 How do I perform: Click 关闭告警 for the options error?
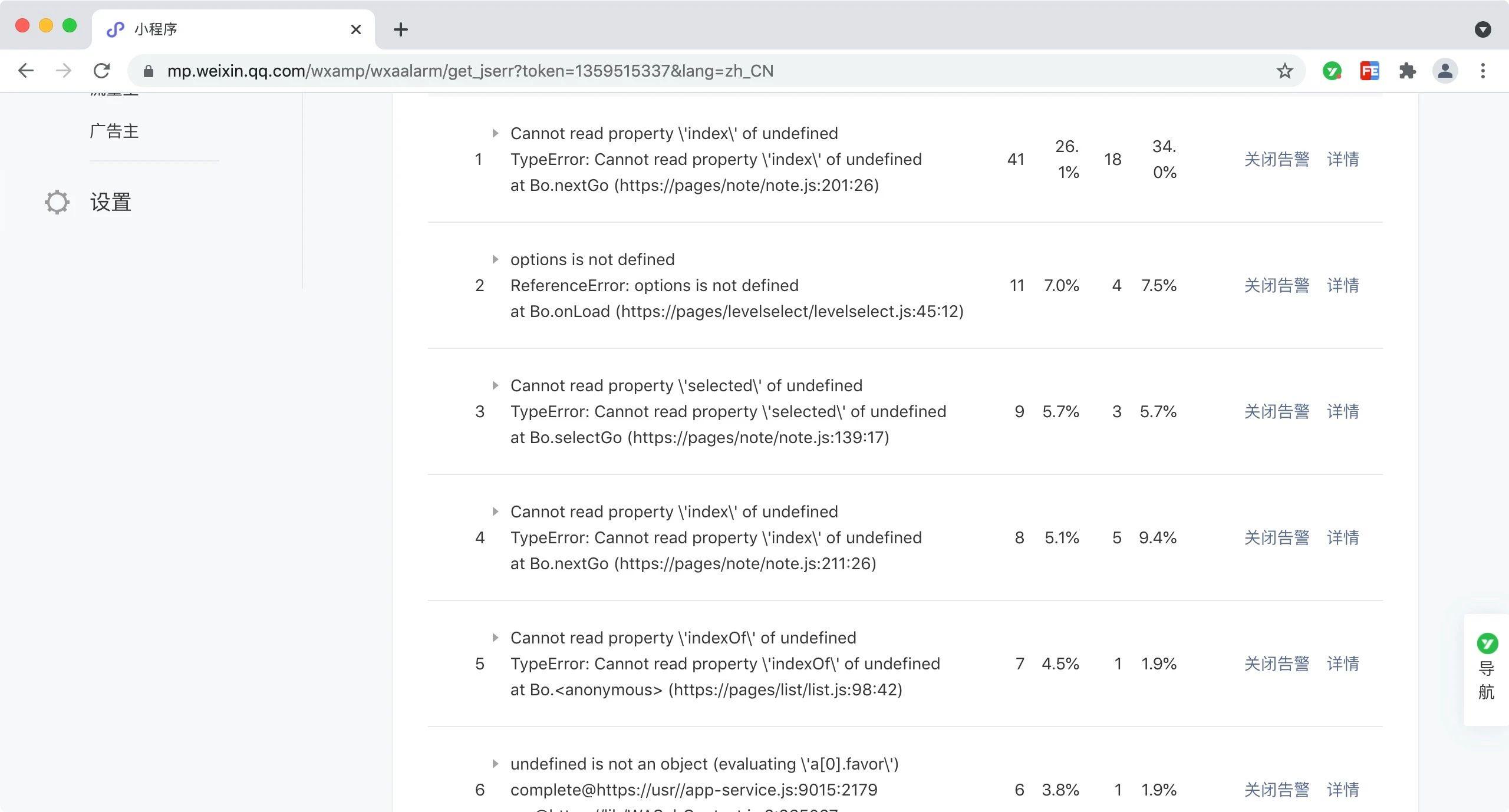(x=1276, y=285)
